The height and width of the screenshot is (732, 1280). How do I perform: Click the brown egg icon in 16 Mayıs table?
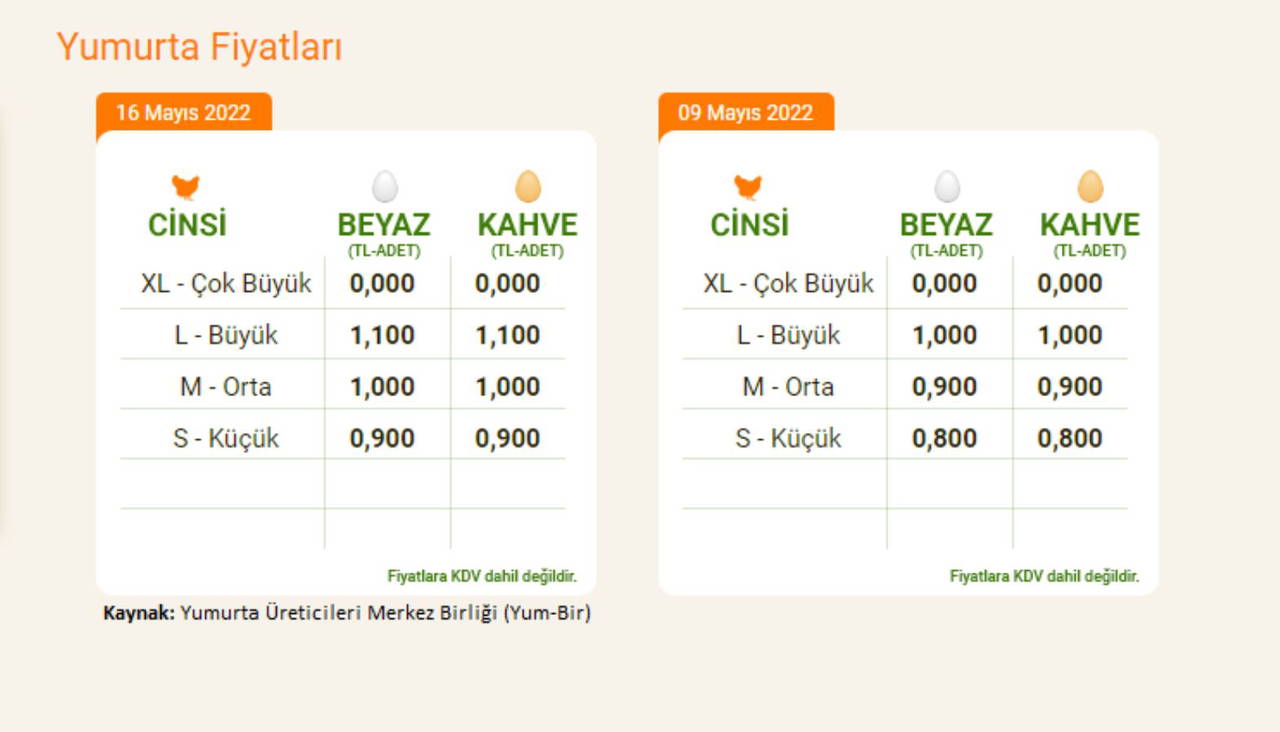(528, 187)
